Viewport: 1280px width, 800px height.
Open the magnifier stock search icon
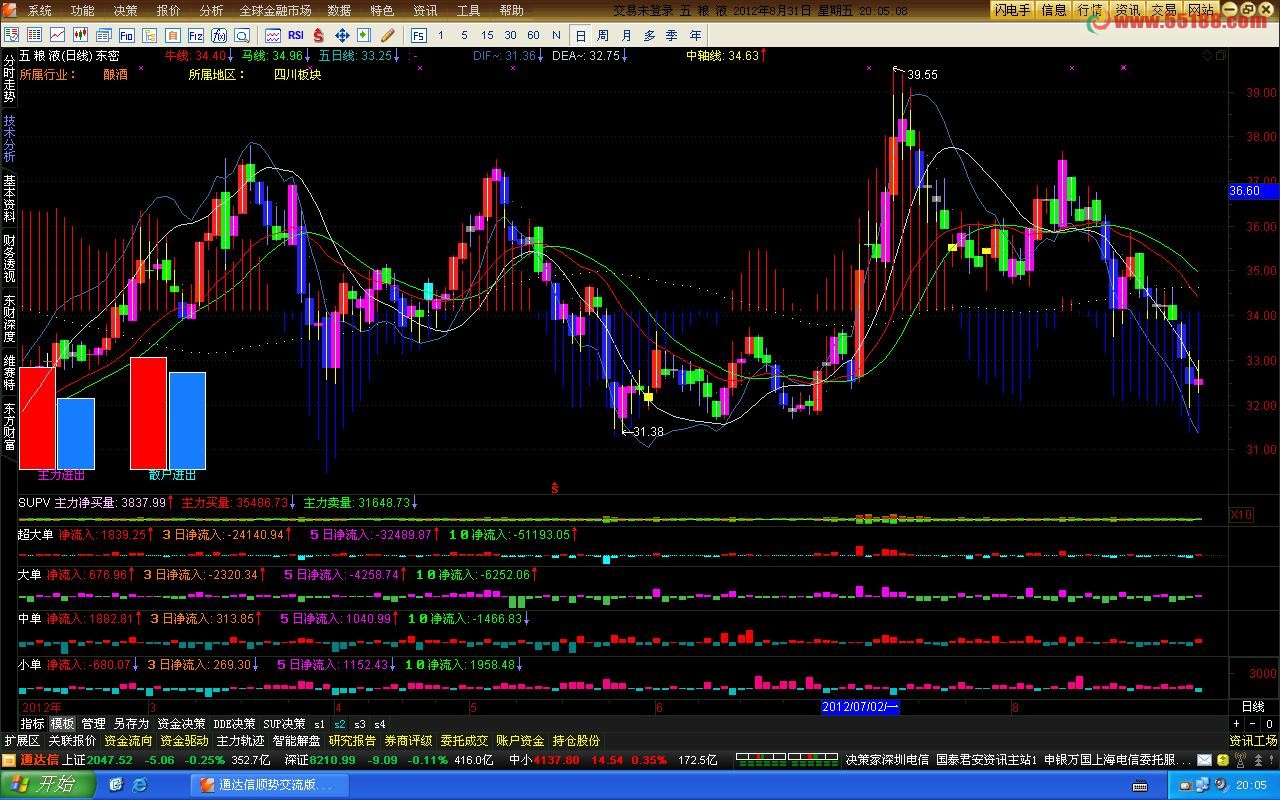pyautogui.click(x=243, y=35)
